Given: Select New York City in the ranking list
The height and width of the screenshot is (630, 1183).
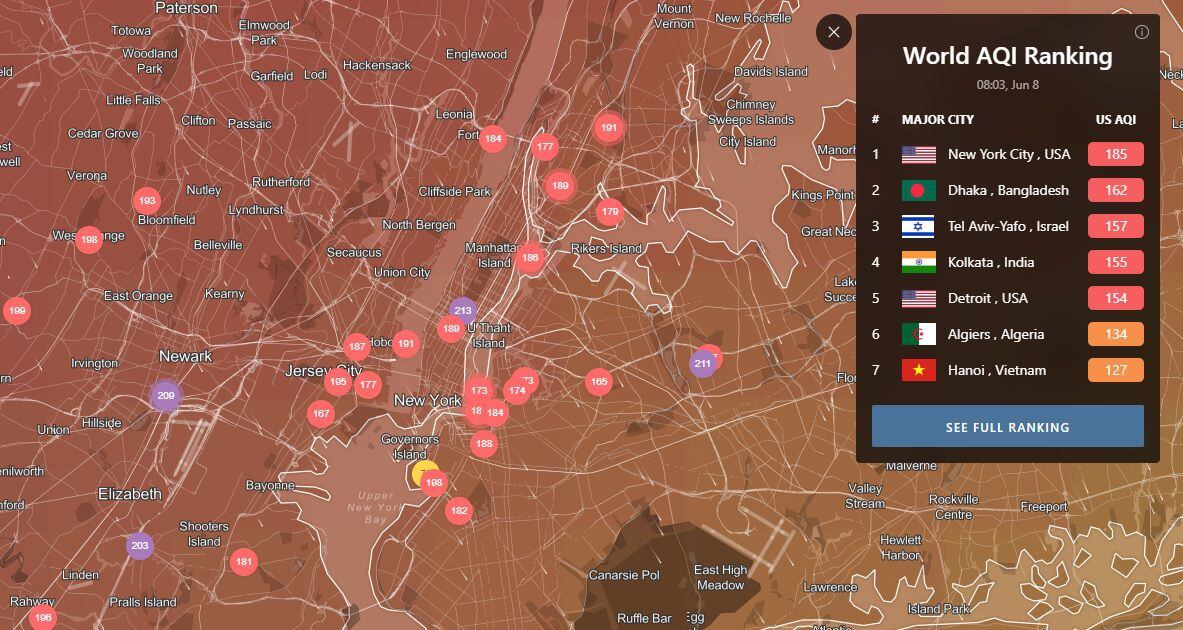Looking at the screenshot, I should tap(1008, 154).
